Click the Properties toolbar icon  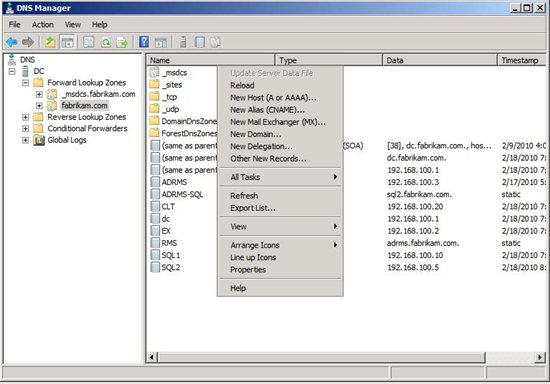tap(88, 42)
